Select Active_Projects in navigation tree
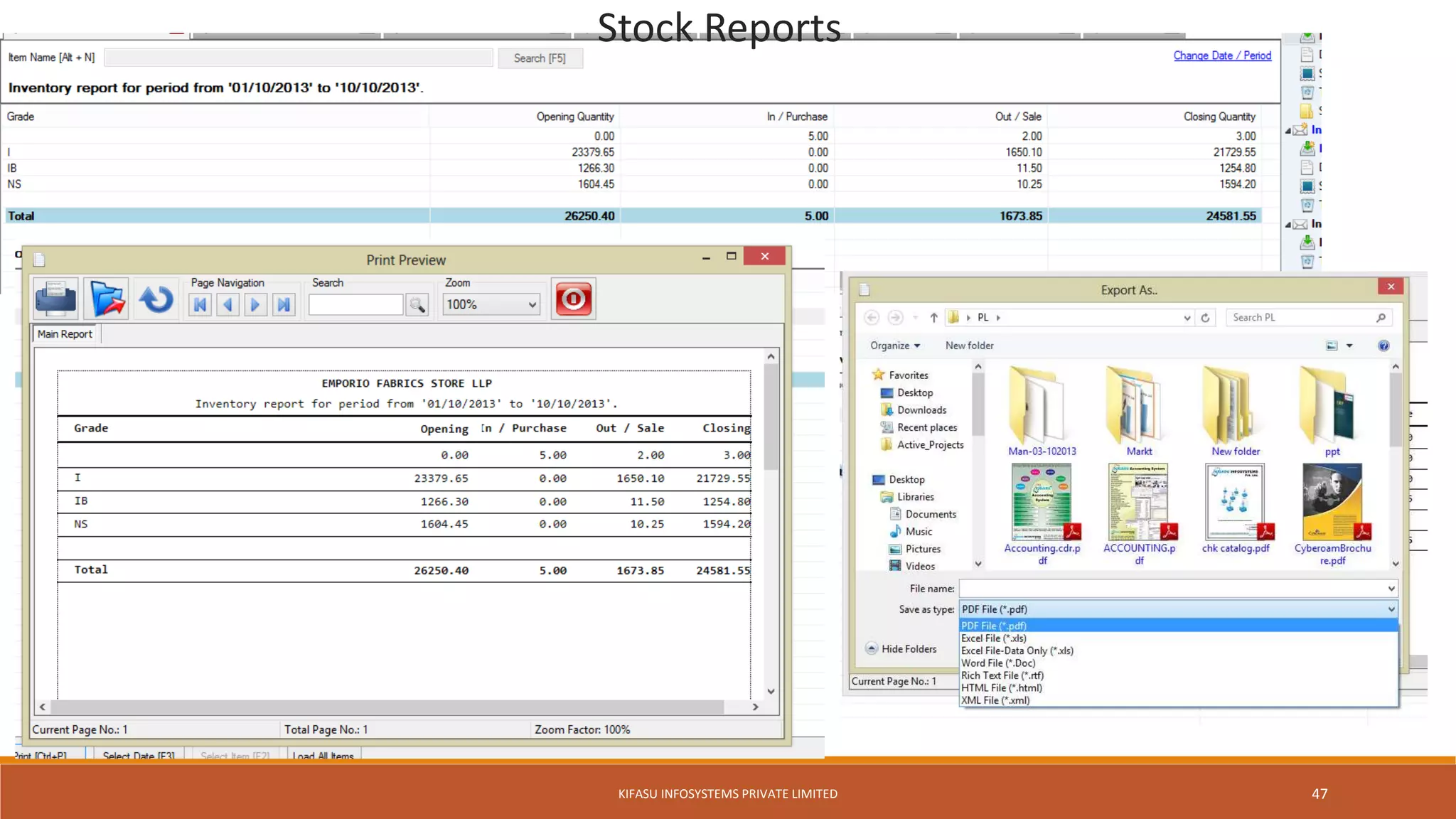The width and height of the screenshot is (1456, 819). (930, 445)
